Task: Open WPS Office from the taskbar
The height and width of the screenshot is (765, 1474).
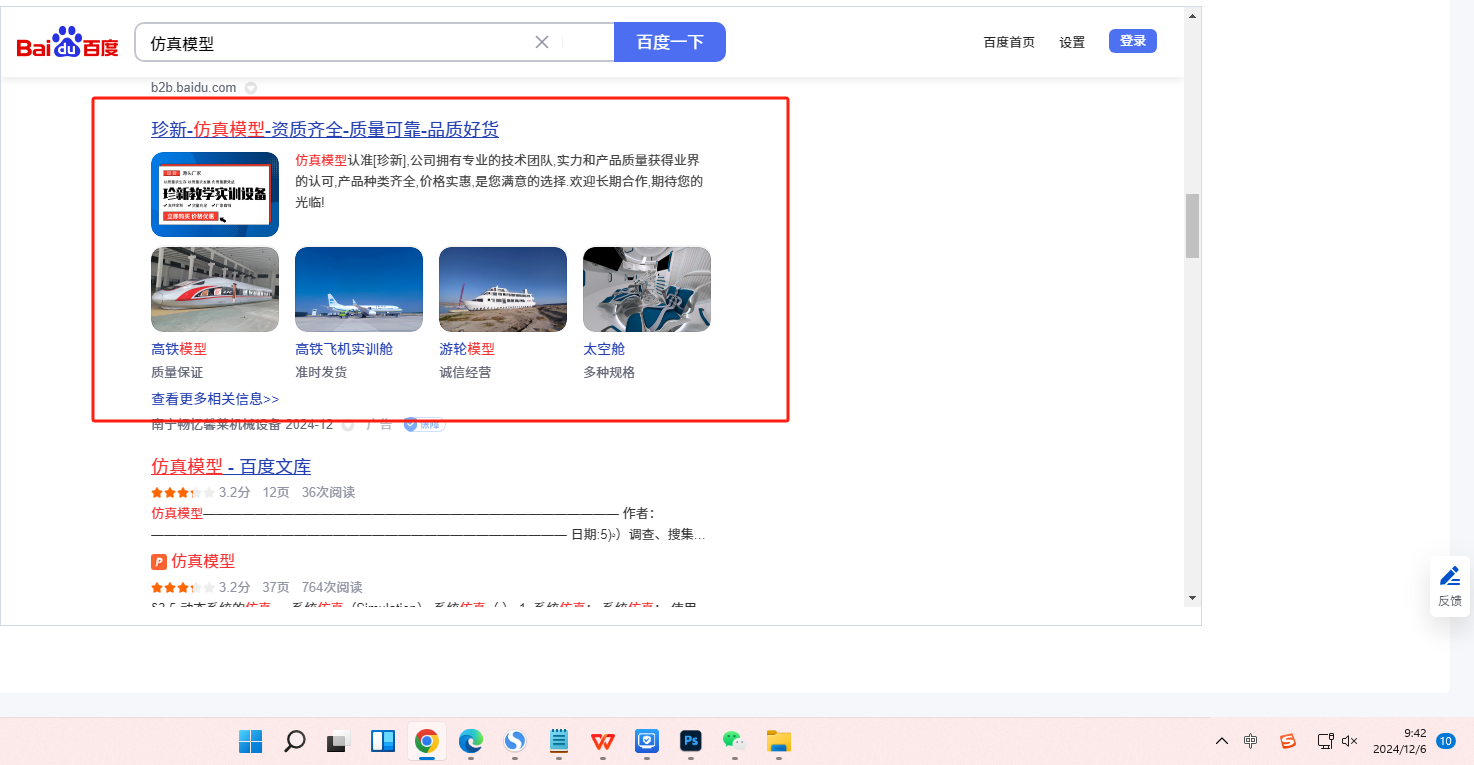Action: tap(603, 741)
